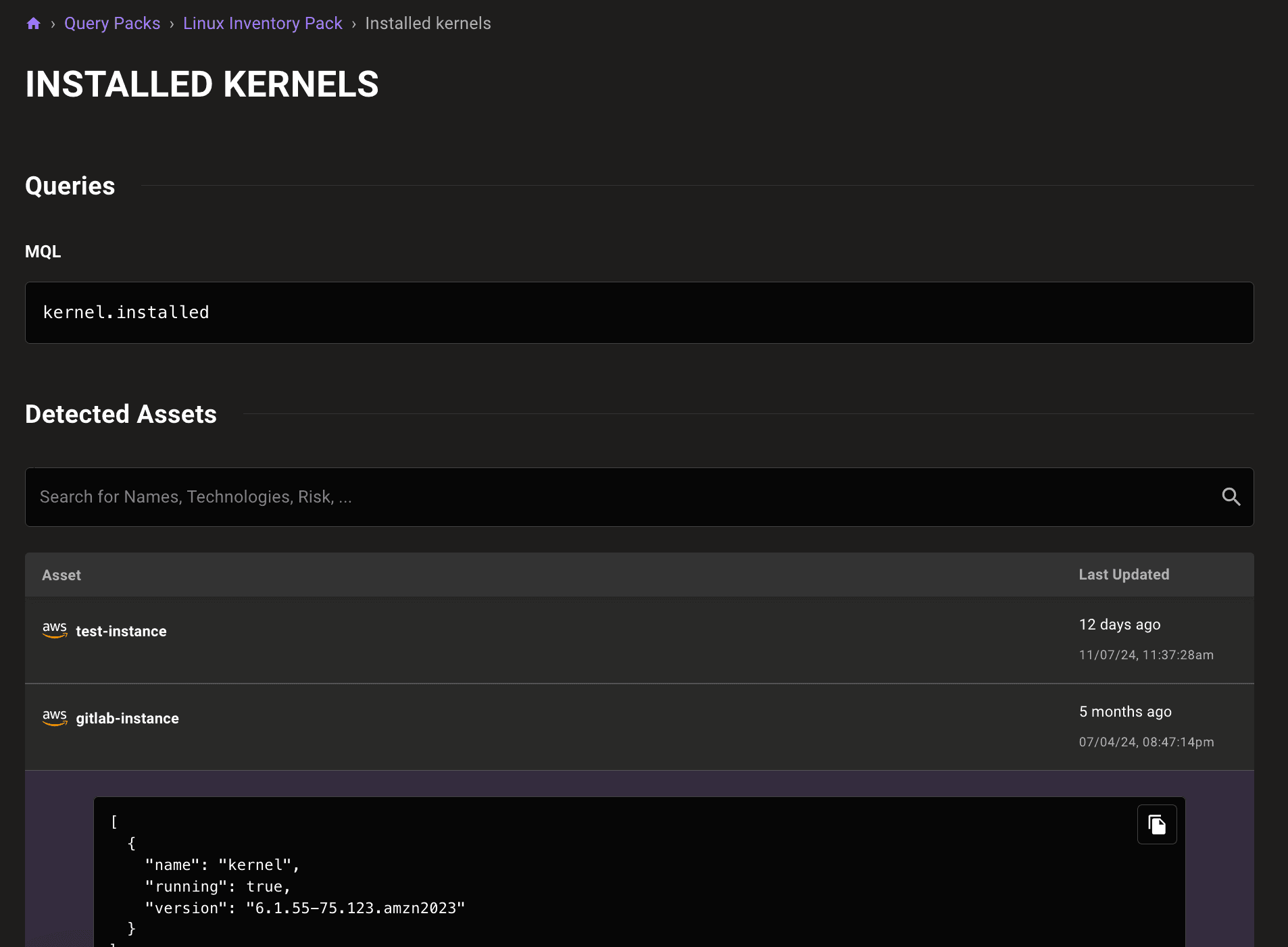Viewport: 1288px width, 947px height.
Task: Select the magnifying glass in the search bar
Action: coord(1232,497)
